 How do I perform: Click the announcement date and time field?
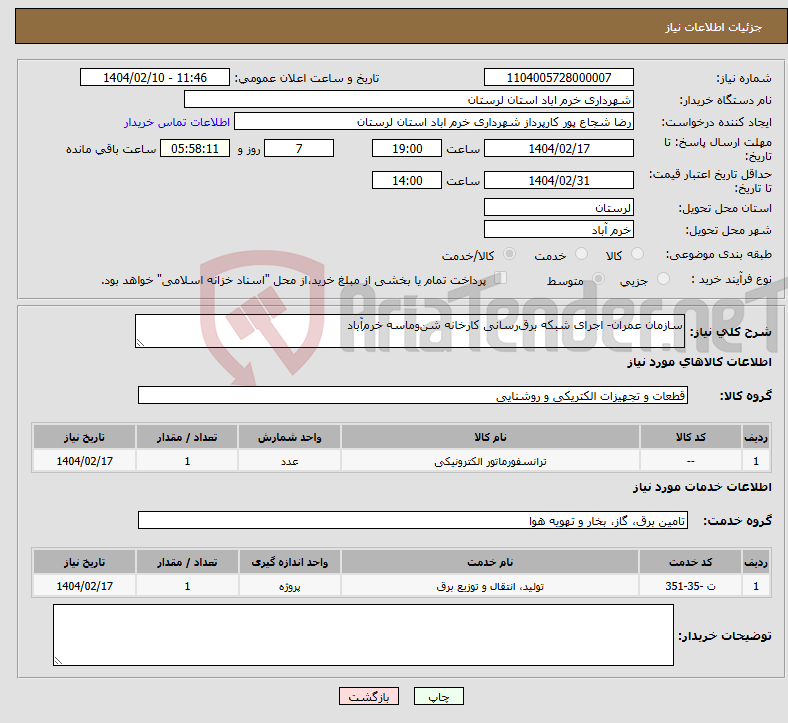click(x=155, y=77)
